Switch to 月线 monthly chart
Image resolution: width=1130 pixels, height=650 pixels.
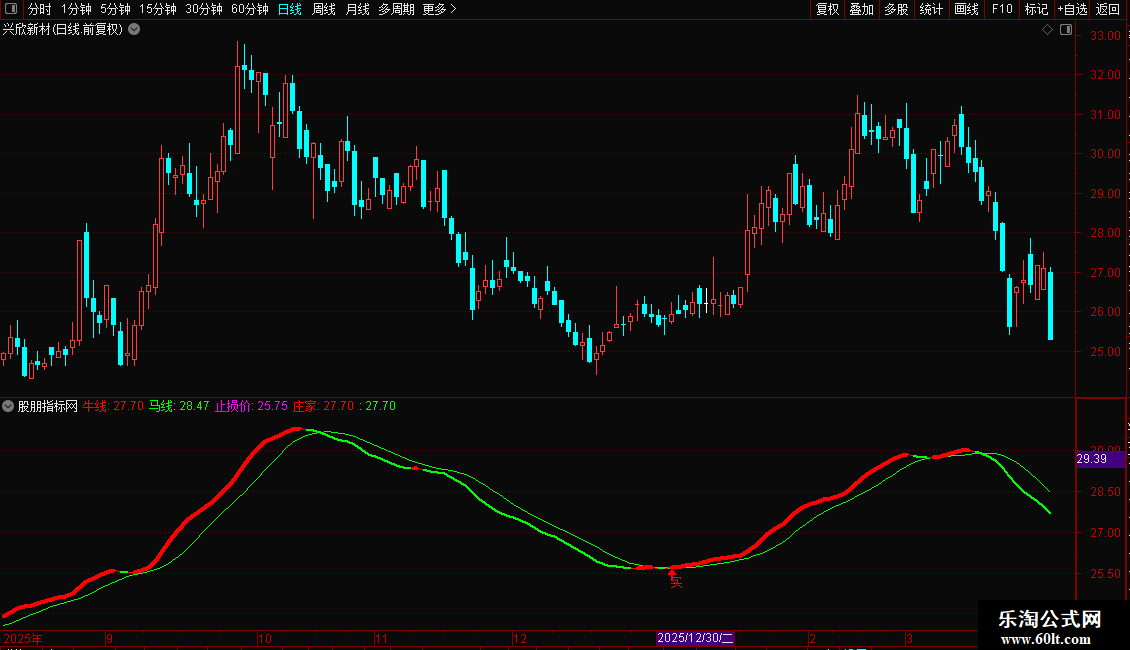tap(357, 9)
